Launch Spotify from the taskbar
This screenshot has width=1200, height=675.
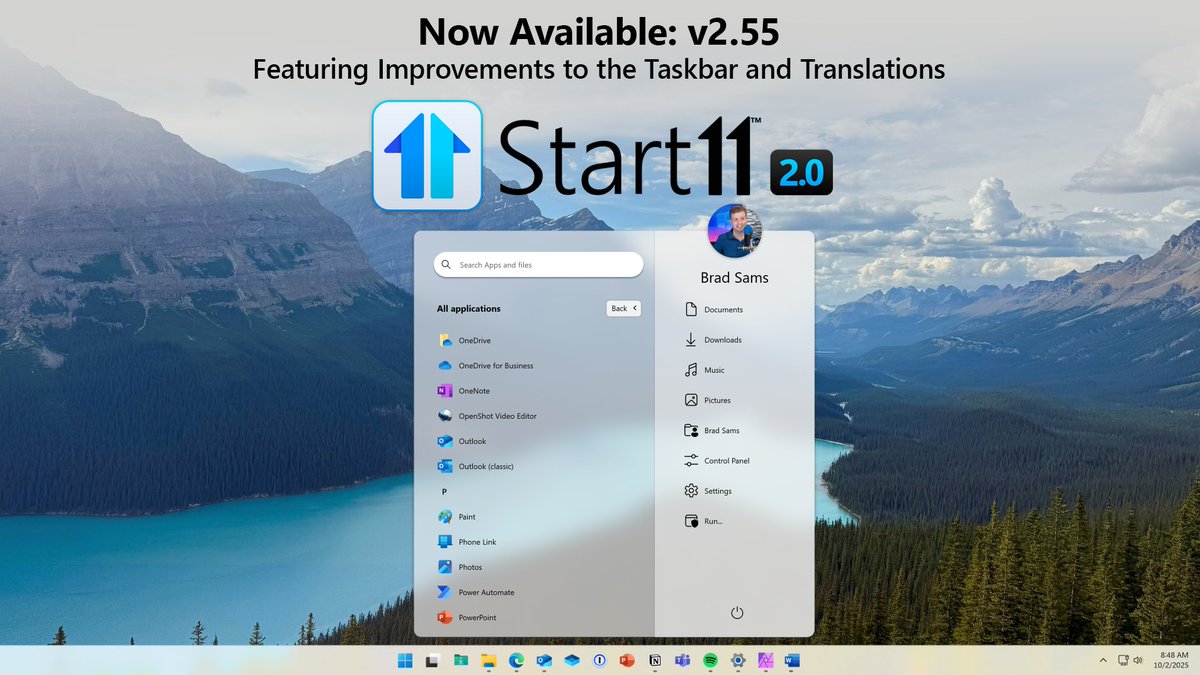point(711,660)
